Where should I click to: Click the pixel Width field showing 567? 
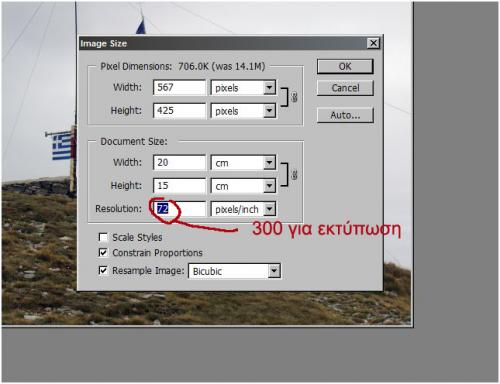[180, 88]
